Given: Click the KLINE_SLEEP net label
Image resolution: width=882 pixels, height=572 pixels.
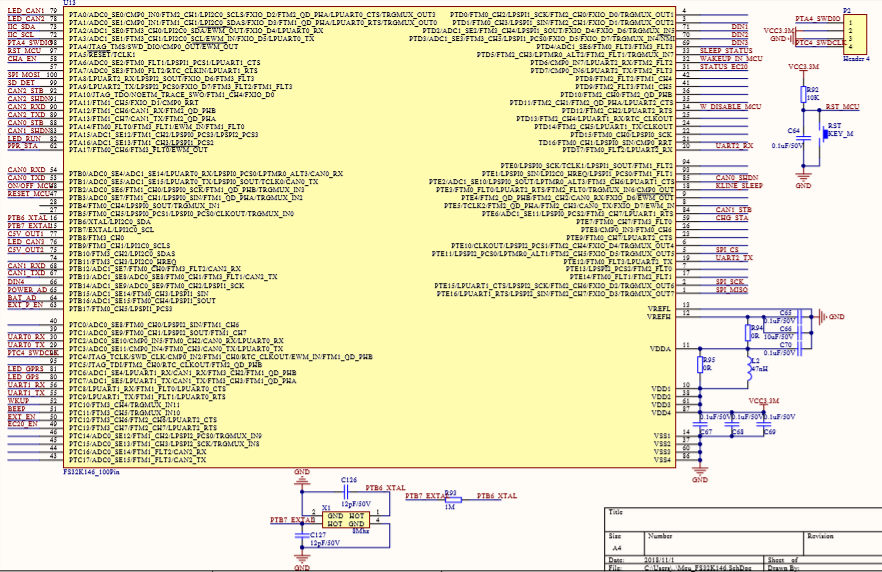Looking at the screenshot, I should (739, 186).
